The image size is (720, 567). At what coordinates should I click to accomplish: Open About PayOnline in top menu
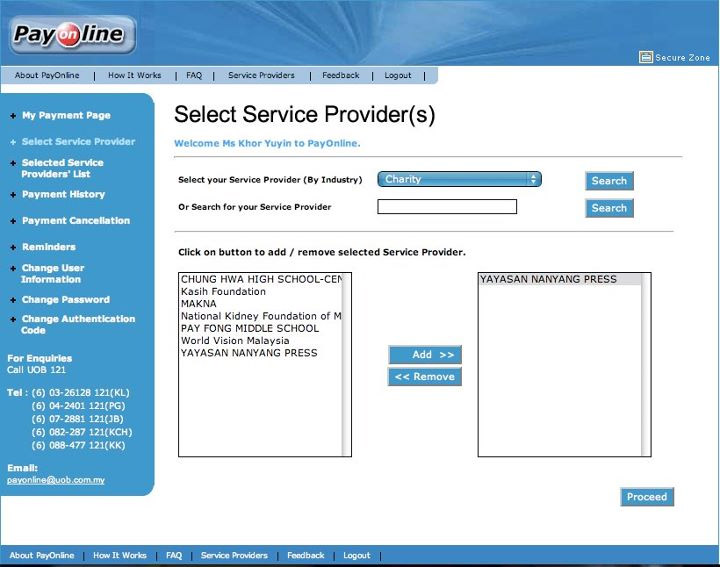[x=47, y=75]
